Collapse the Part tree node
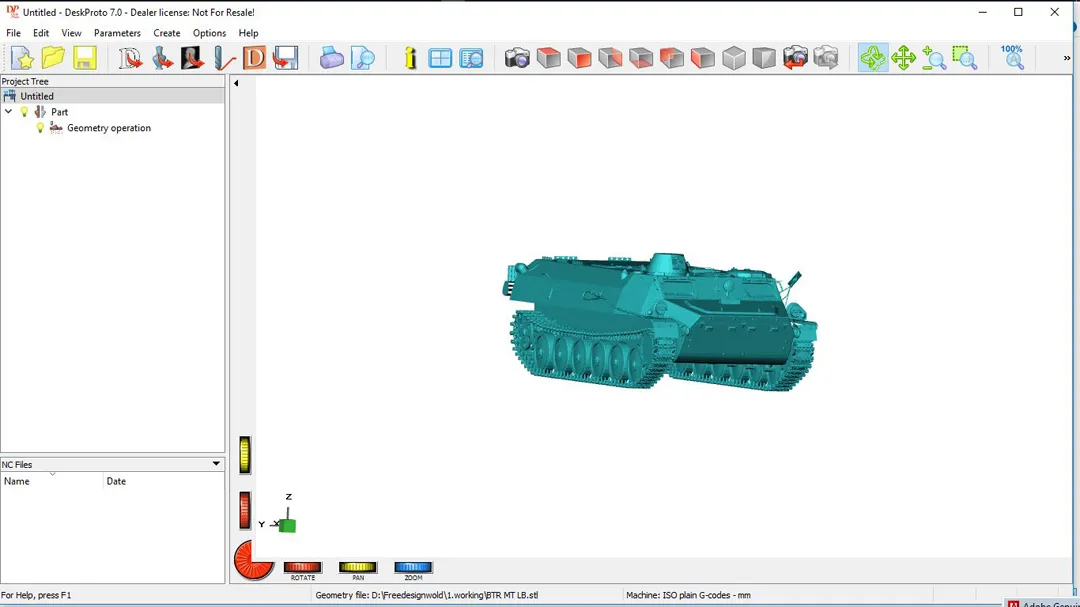Image resolution: width=1080 pixels, height=607 pixels. (8, 112)
